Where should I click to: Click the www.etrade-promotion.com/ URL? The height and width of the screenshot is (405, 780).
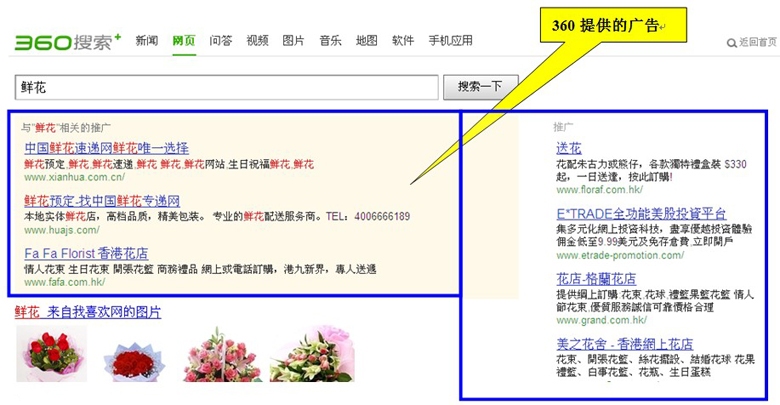(x=620, y=255)
